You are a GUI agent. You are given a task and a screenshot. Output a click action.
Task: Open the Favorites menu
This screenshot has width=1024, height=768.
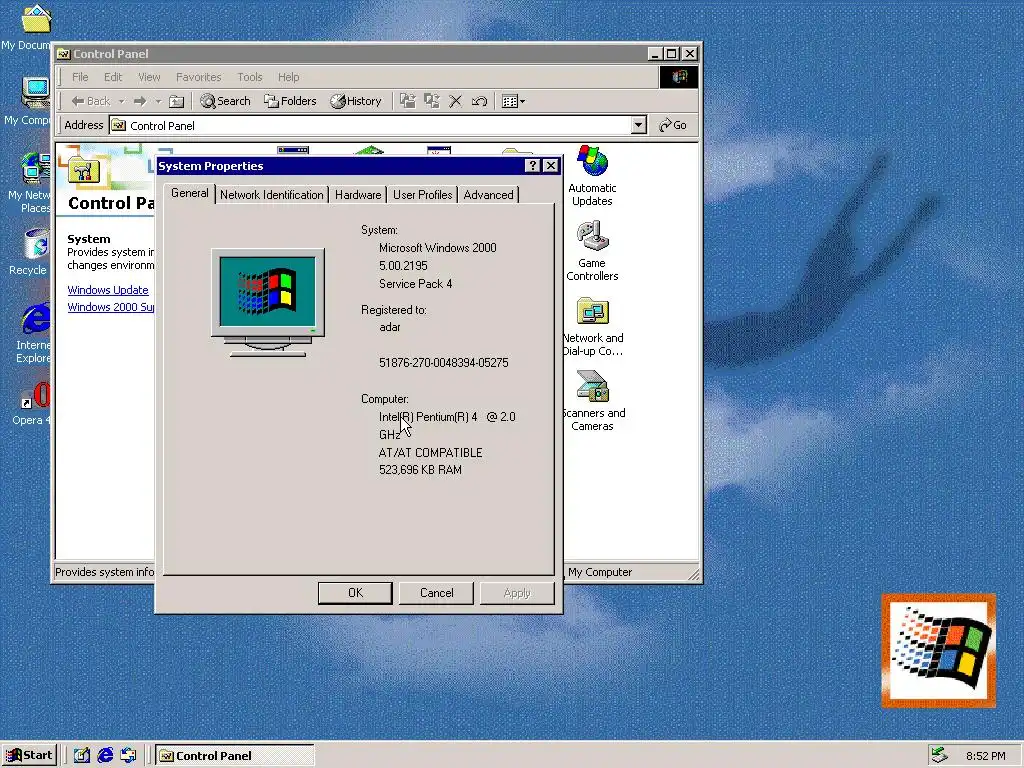(x=199, y=77)
